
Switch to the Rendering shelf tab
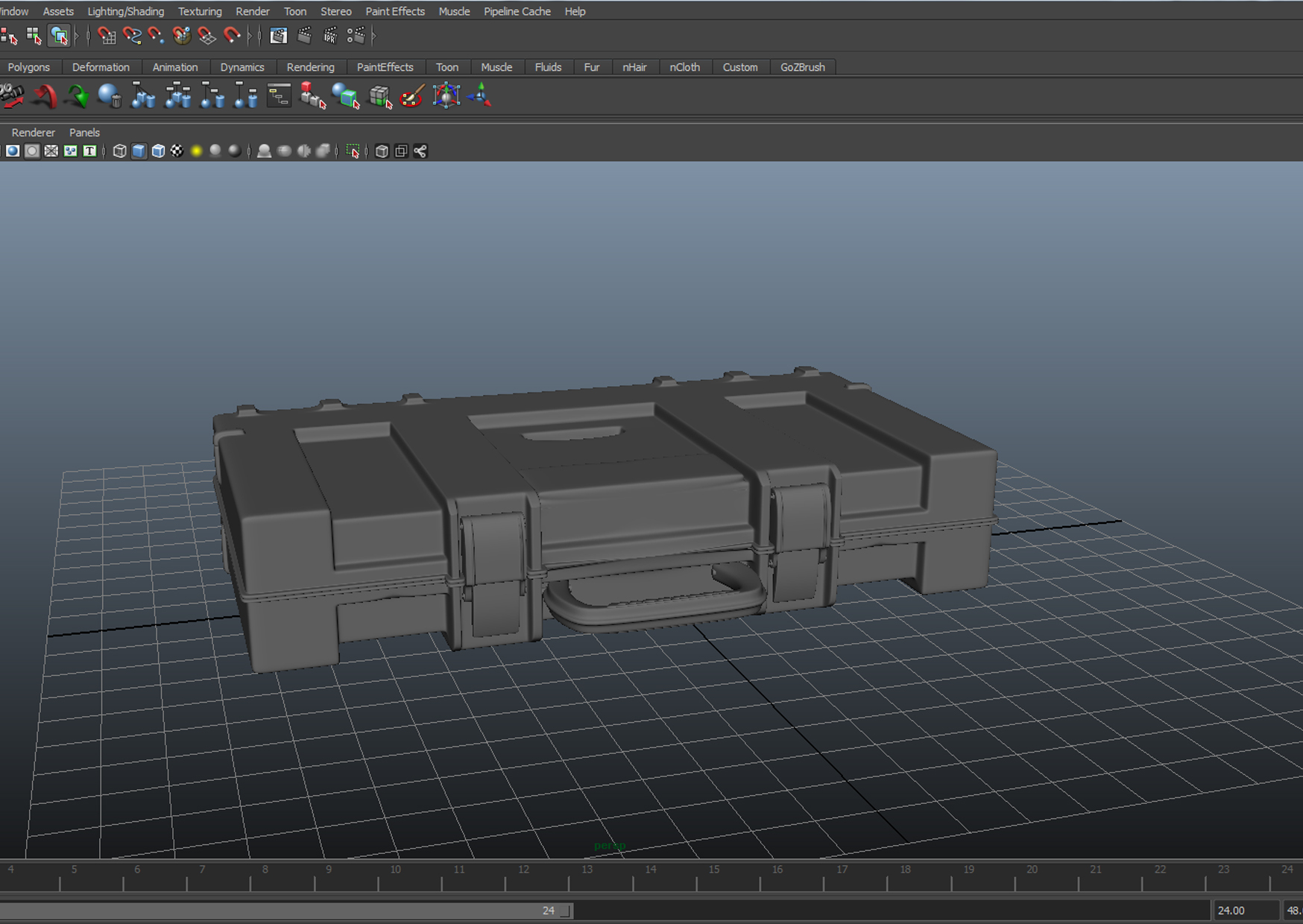[311, 67]
